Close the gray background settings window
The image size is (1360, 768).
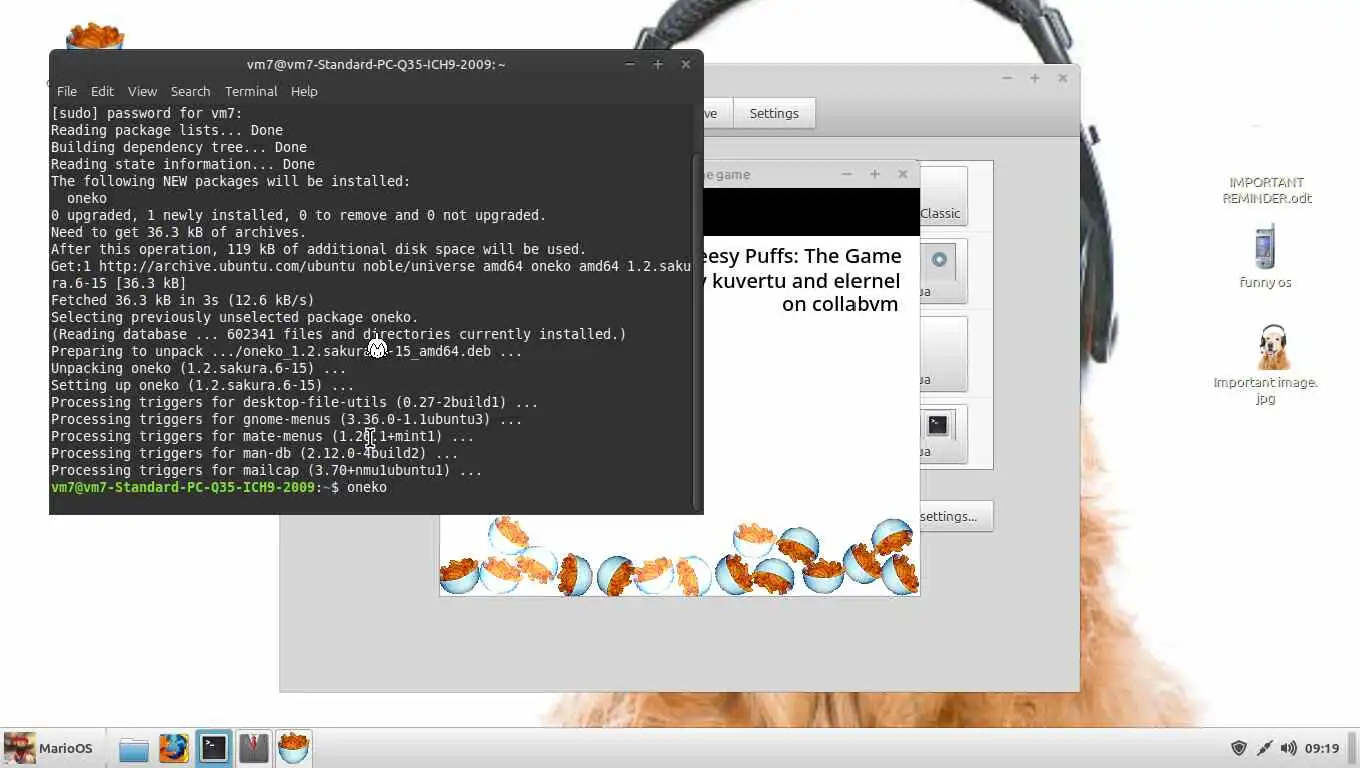click(x=1063, y=78)
